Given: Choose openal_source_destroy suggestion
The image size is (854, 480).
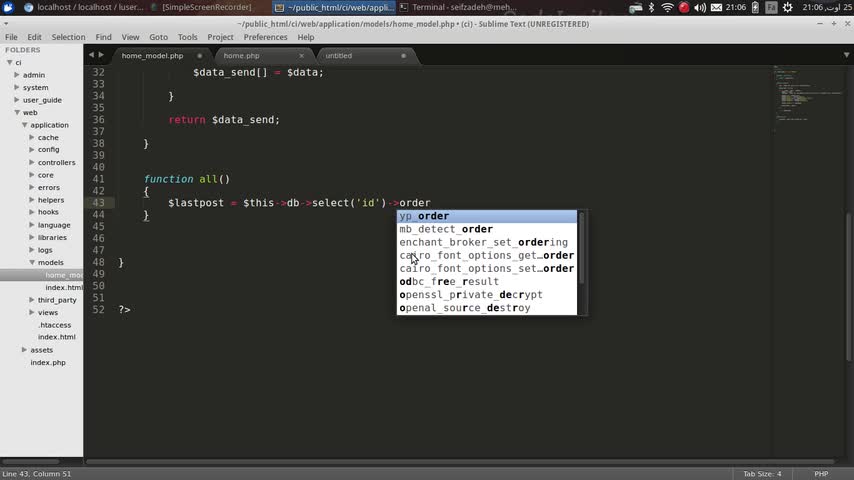Looking at the screenshot, I should pyautogui.click(x=486, y=308).
